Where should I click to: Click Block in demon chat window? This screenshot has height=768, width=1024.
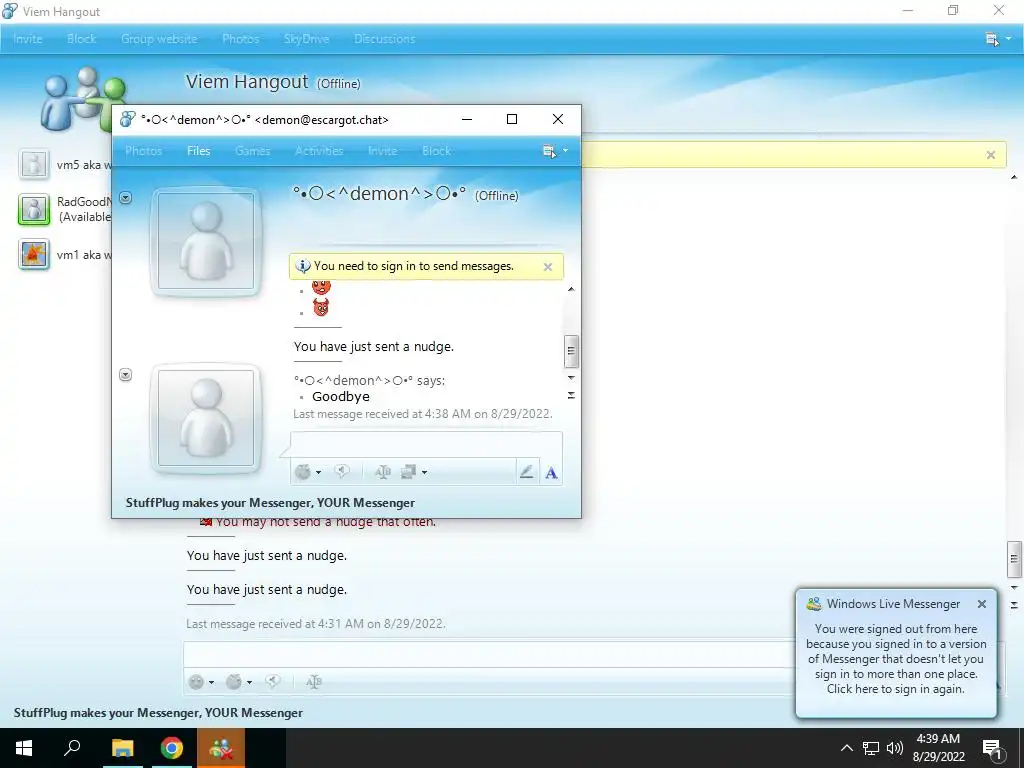click(x=436, y=151)
